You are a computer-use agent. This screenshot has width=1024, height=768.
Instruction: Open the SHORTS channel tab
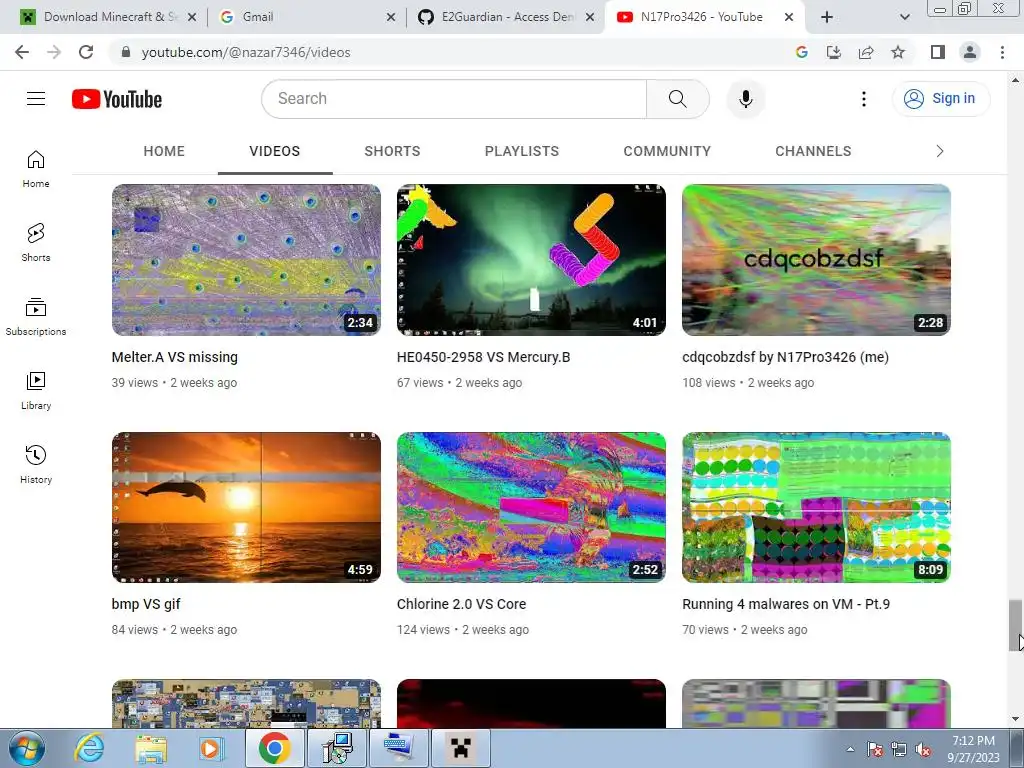392,152
